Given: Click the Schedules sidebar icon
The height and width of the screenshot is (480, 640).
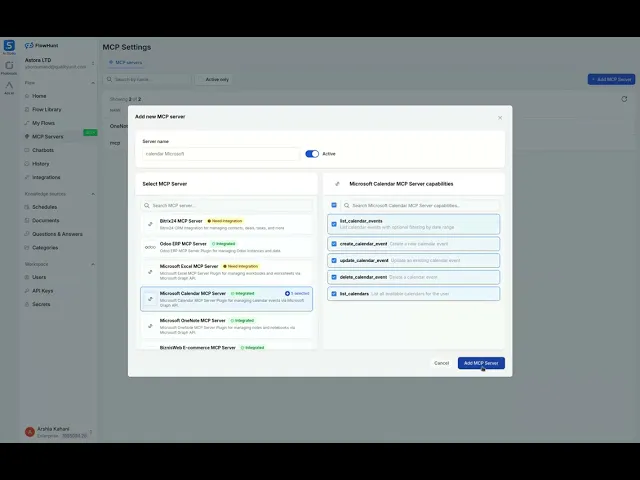Looking at the screenshot, I should tap(27, 207).
